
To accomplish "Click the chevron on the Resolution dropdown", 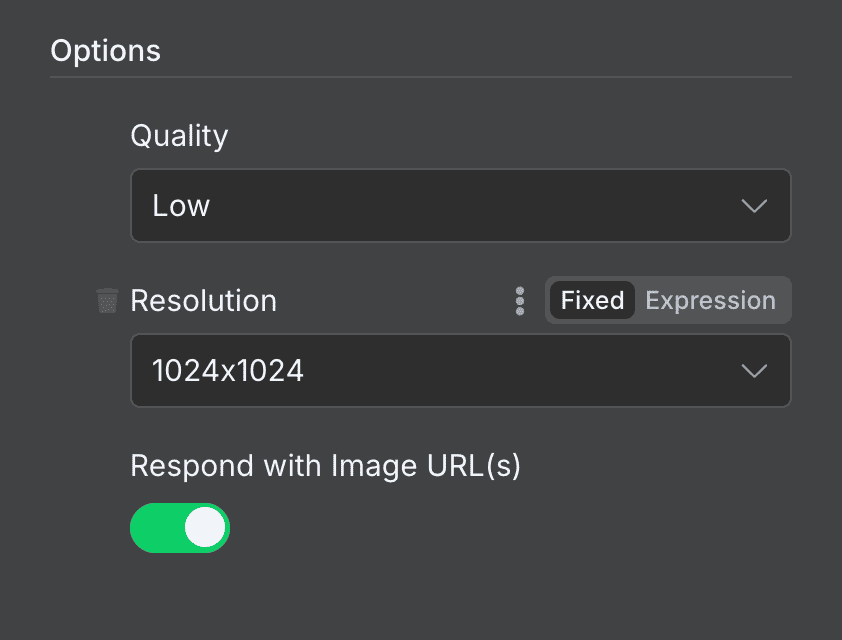I will (753, 371).
